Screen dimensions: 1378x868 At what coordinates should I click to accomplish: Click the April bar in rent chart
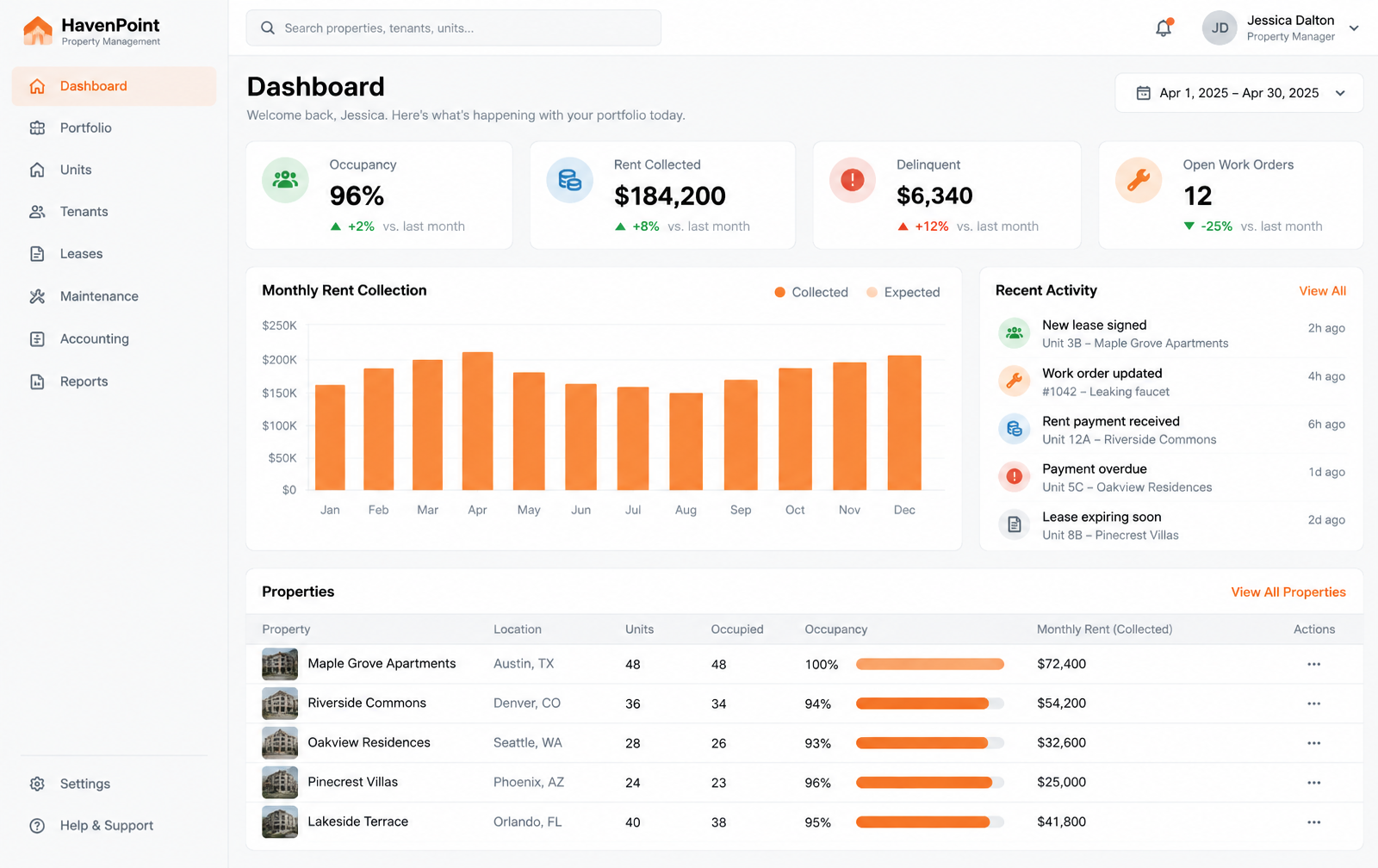pyautogui.click(x=478, y=421)
